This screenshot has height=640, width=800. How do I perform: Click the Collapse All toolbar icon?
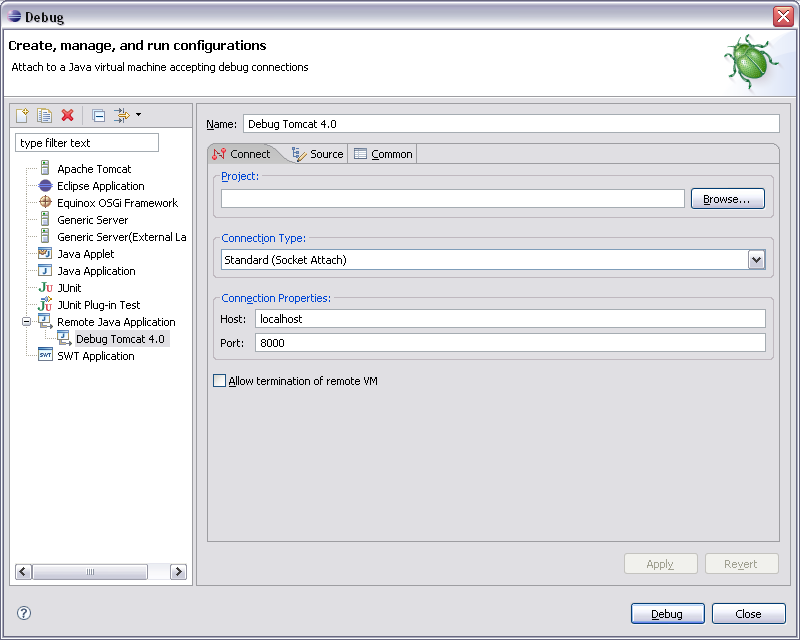[x=98, y=116]
